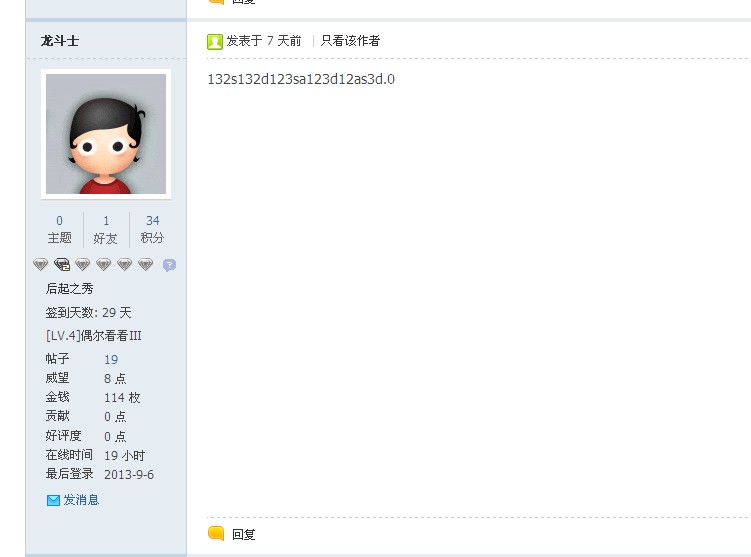Reply using the bottom 回复 link
This screenshot has height=557, width=751.
coord(243,534)
